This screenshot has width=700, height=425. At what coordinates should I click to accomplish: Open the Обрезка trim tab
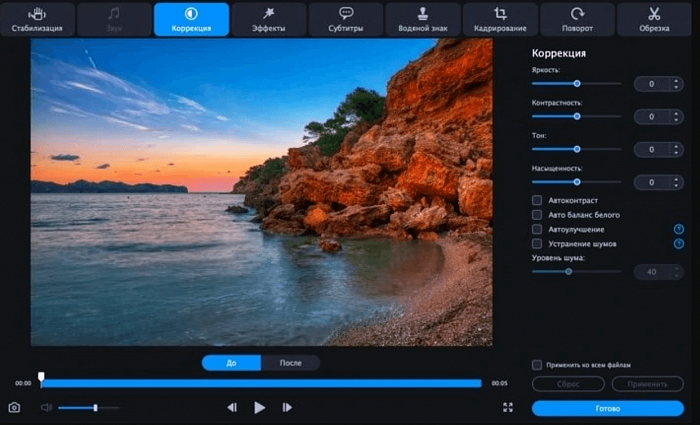[654, 19]
